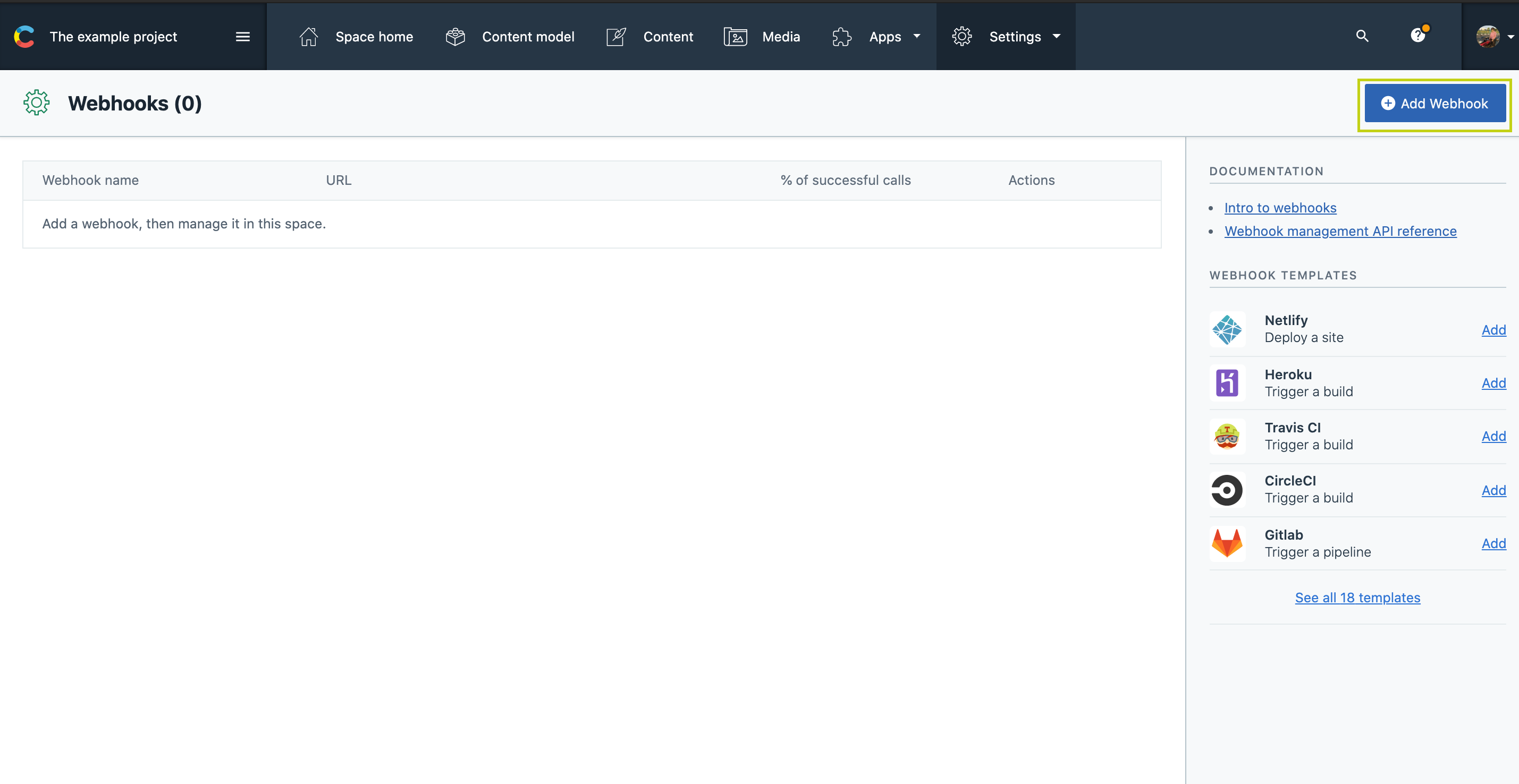
Task: Open the hamburger space menu
Action: click(x=242, y=37)
